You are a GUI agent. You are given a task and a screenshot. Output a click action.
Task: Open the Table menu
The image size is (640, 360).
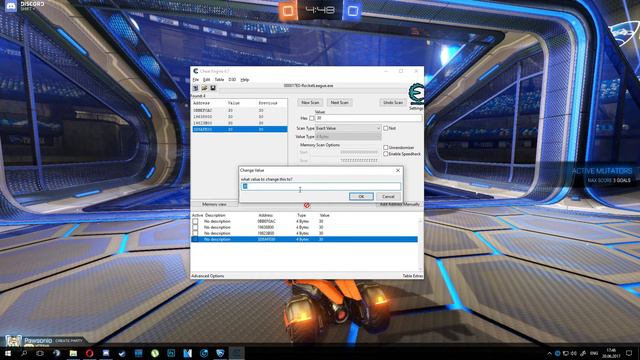pos(219,80)
